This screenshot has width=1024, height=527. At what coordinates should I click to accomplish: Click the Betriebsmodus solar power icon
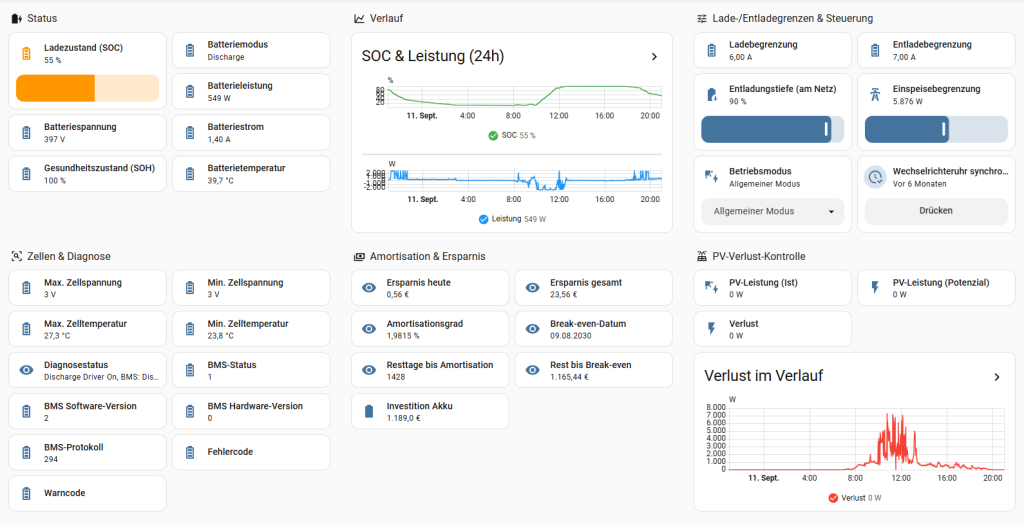[712, 177]
